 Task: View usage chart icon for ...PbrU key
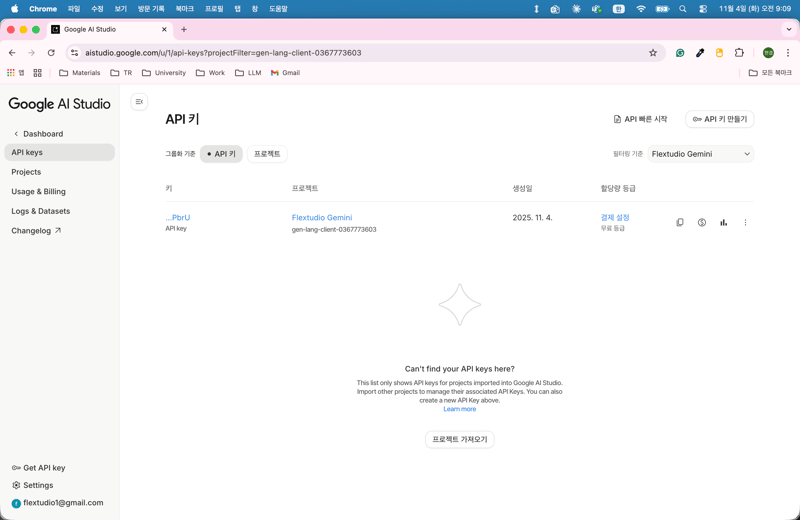click(723, 222)
